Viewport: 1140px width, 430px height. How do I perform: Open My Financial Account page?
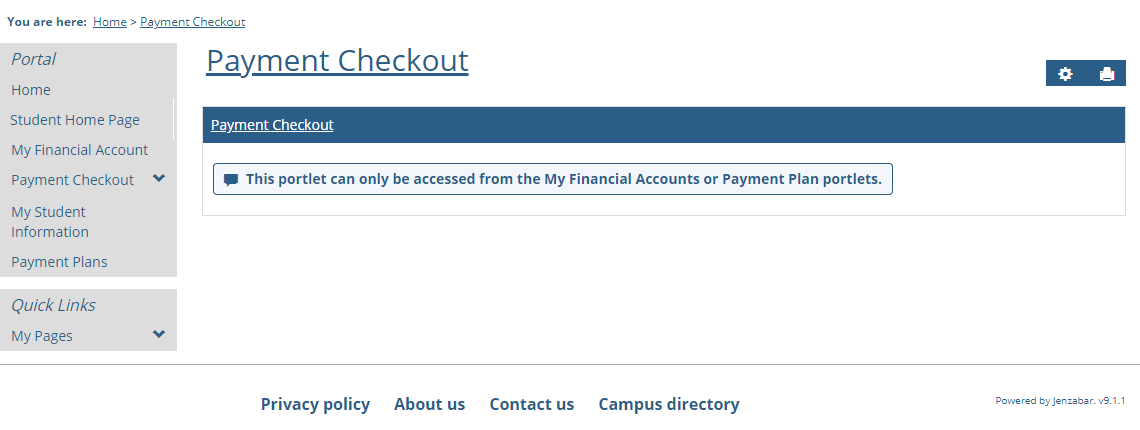tap(79, 150)
